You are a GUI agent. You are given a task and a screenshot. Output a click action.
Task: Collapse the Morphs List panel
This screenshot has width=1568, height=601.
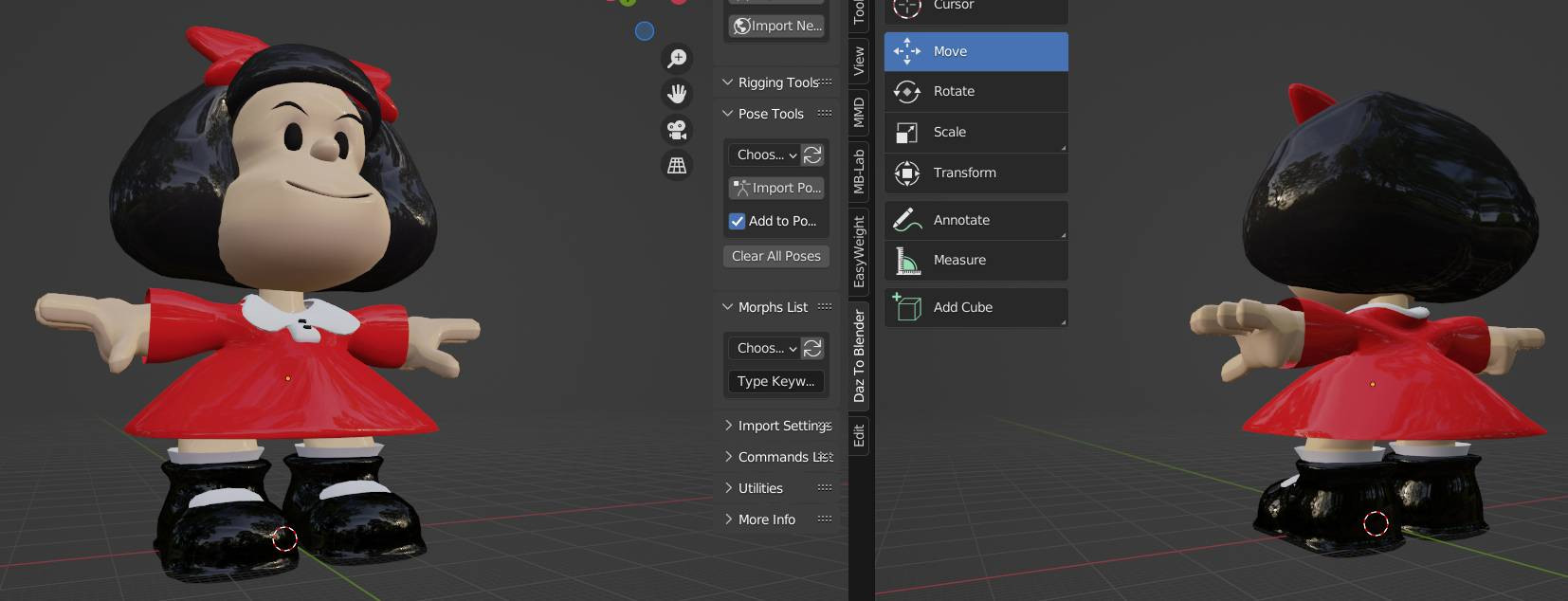point(728,307)
